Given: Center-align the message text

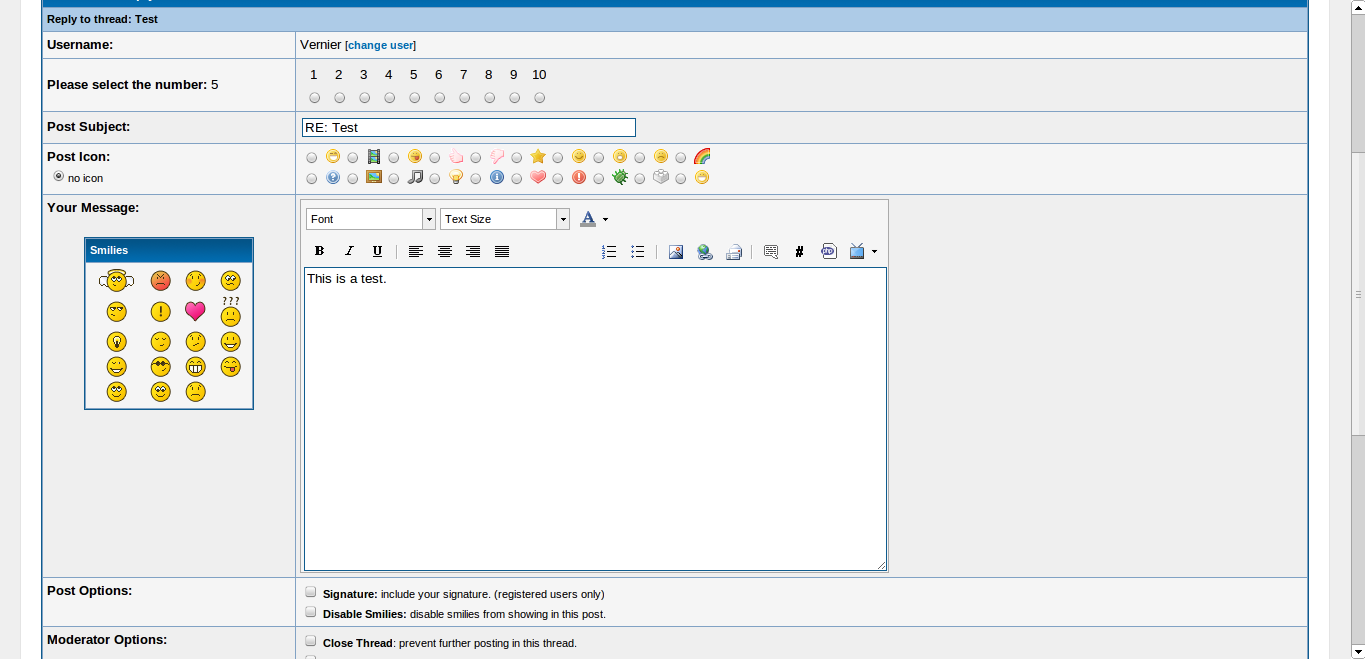Looking at the screenshot, I should tap(445, 252).
